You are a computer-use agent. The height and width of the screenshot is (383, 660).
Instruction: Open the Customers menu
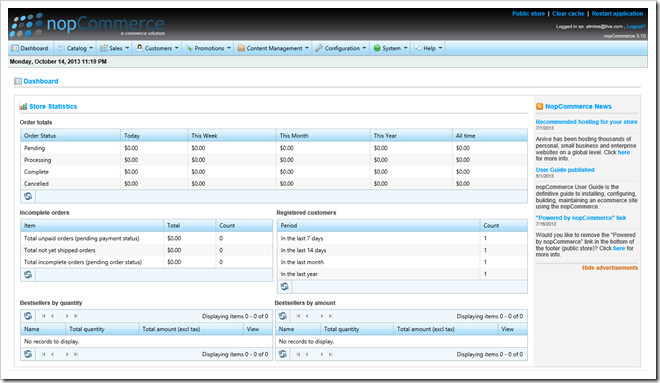coord(157,48)
